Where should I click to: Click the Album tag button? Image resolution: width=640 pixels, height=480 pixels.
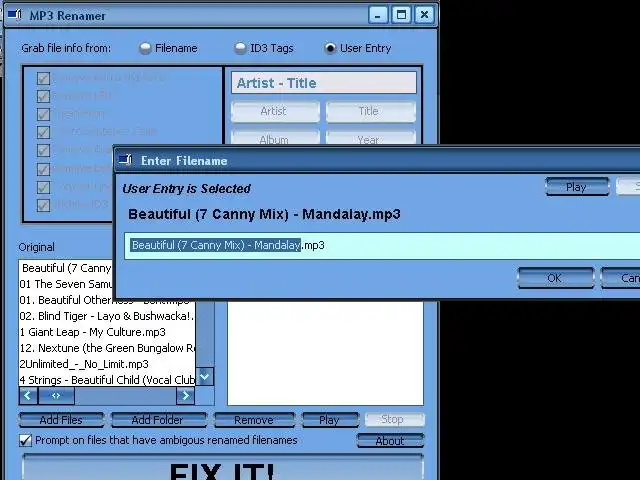276,138
